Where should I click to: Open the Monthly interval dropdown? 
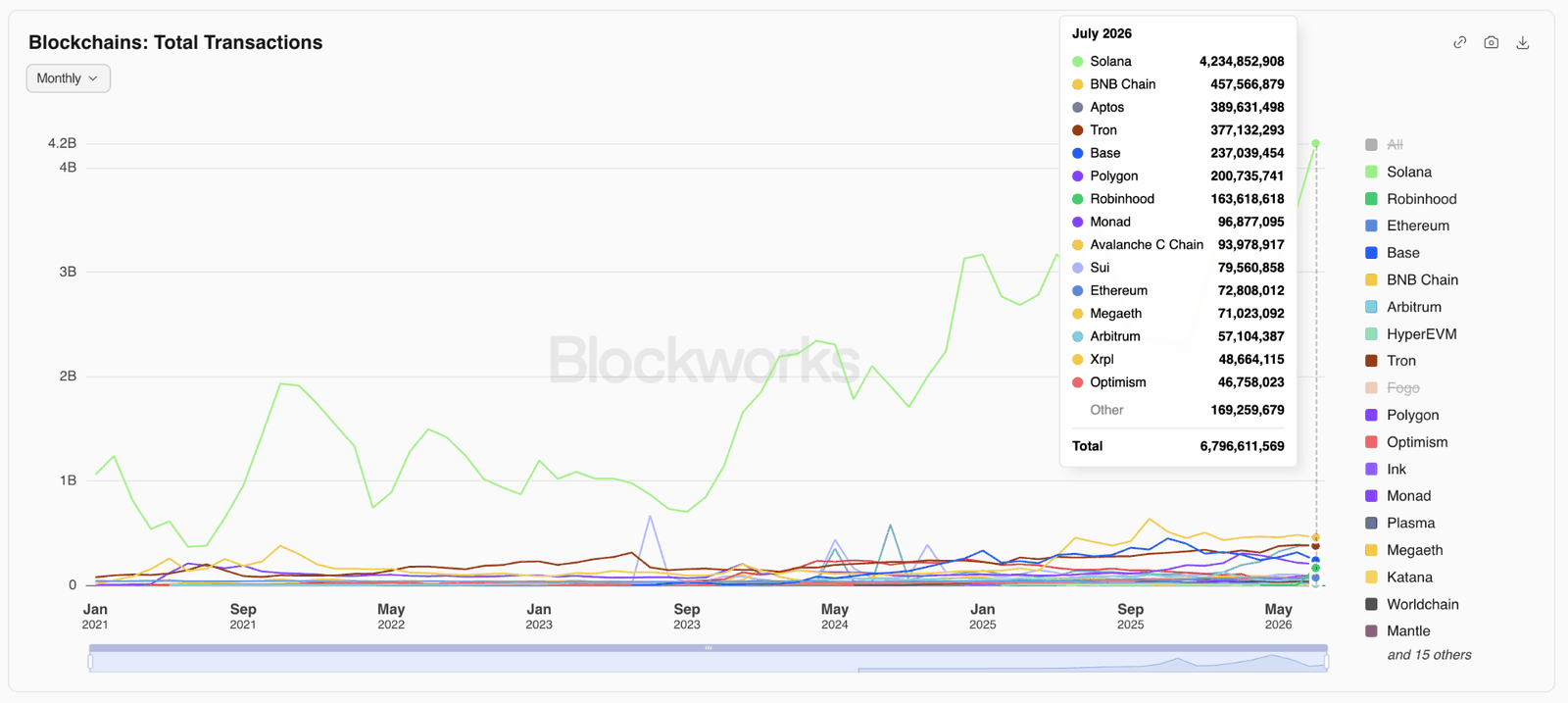pyautogui.click(x=68, y=78)
